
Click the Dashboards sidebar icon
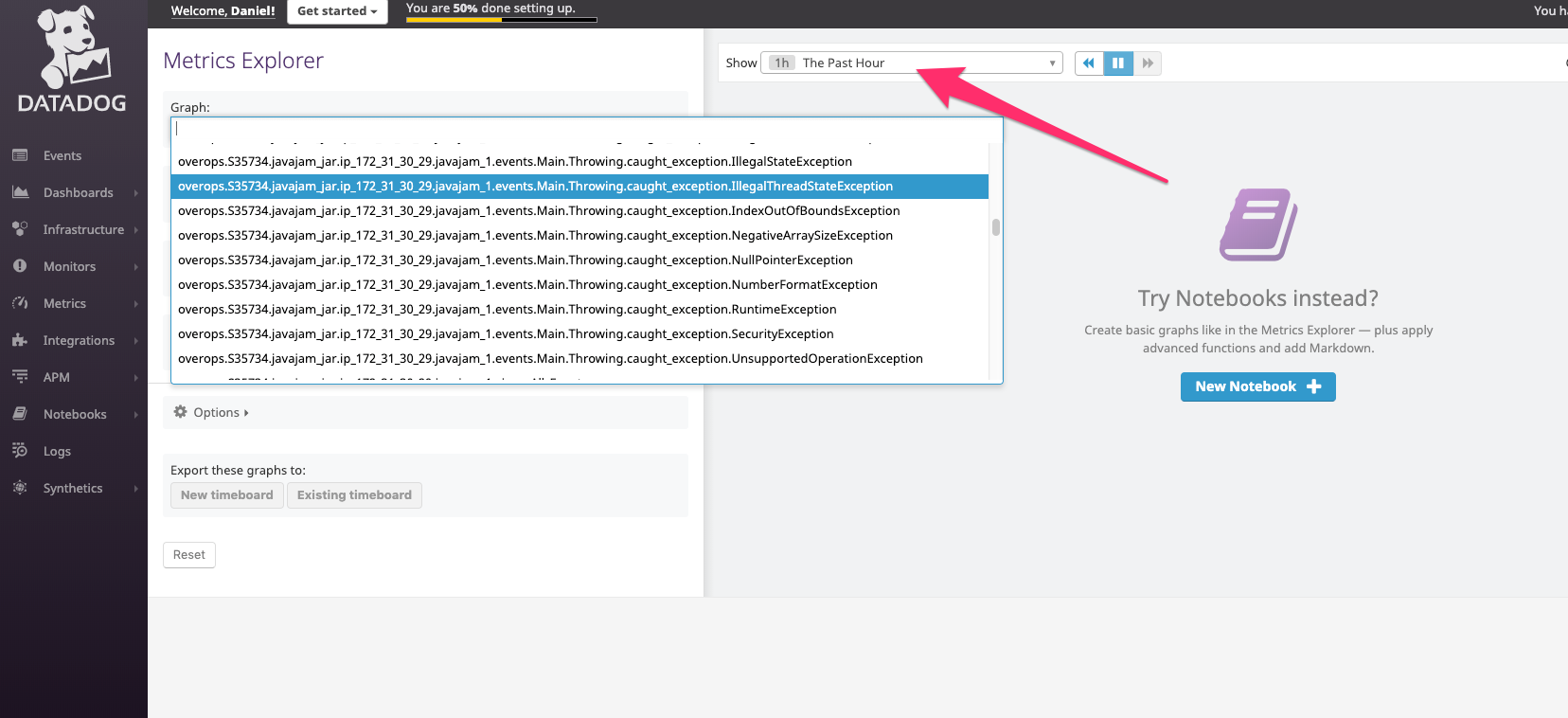pos(20,192)
